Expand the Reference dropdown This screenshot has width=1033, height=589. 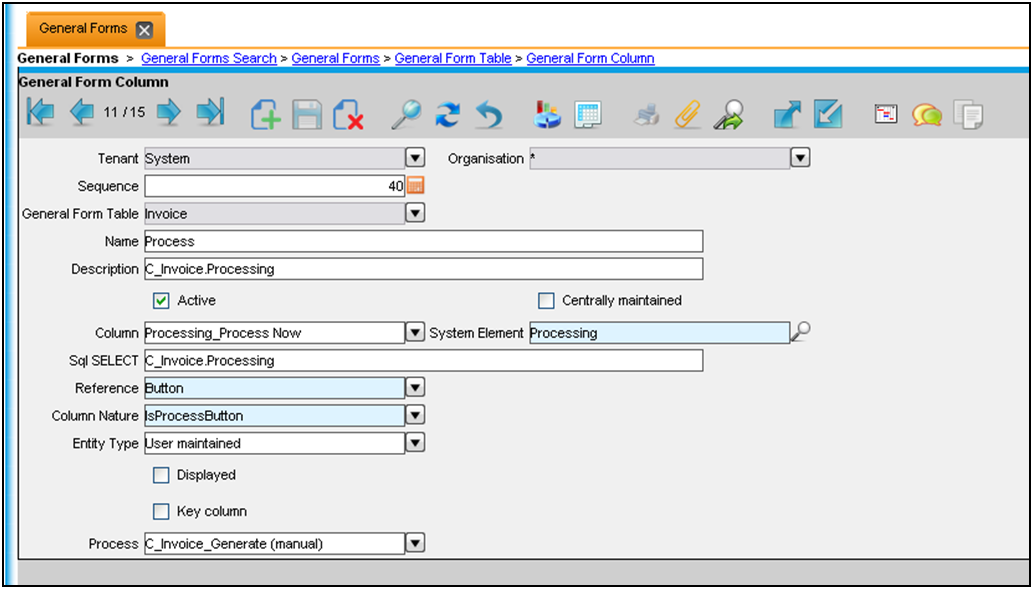click(415, 388)
